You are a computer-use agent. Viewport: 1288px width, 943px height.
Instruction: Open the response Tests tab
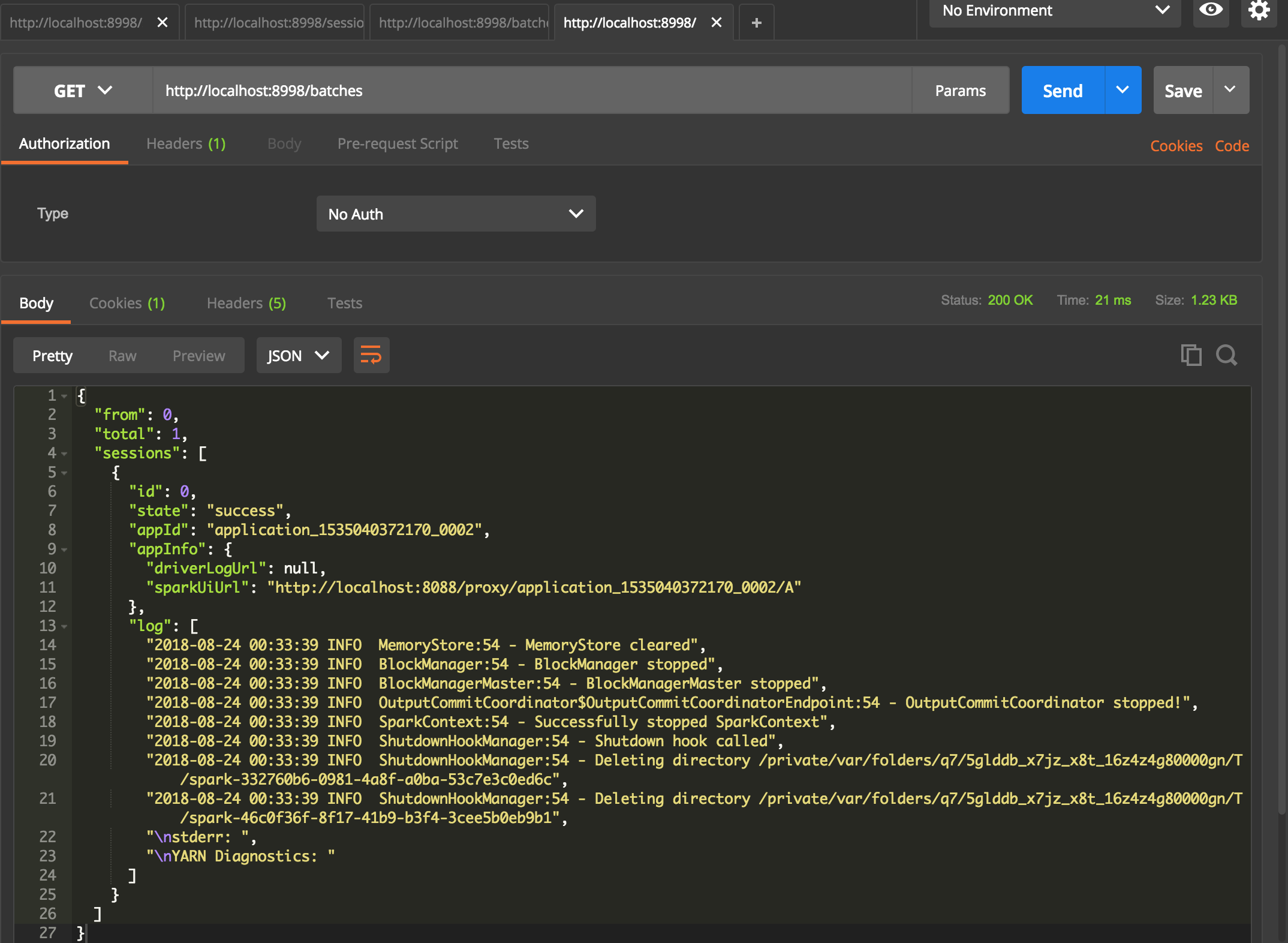click(x=345, y=304)
